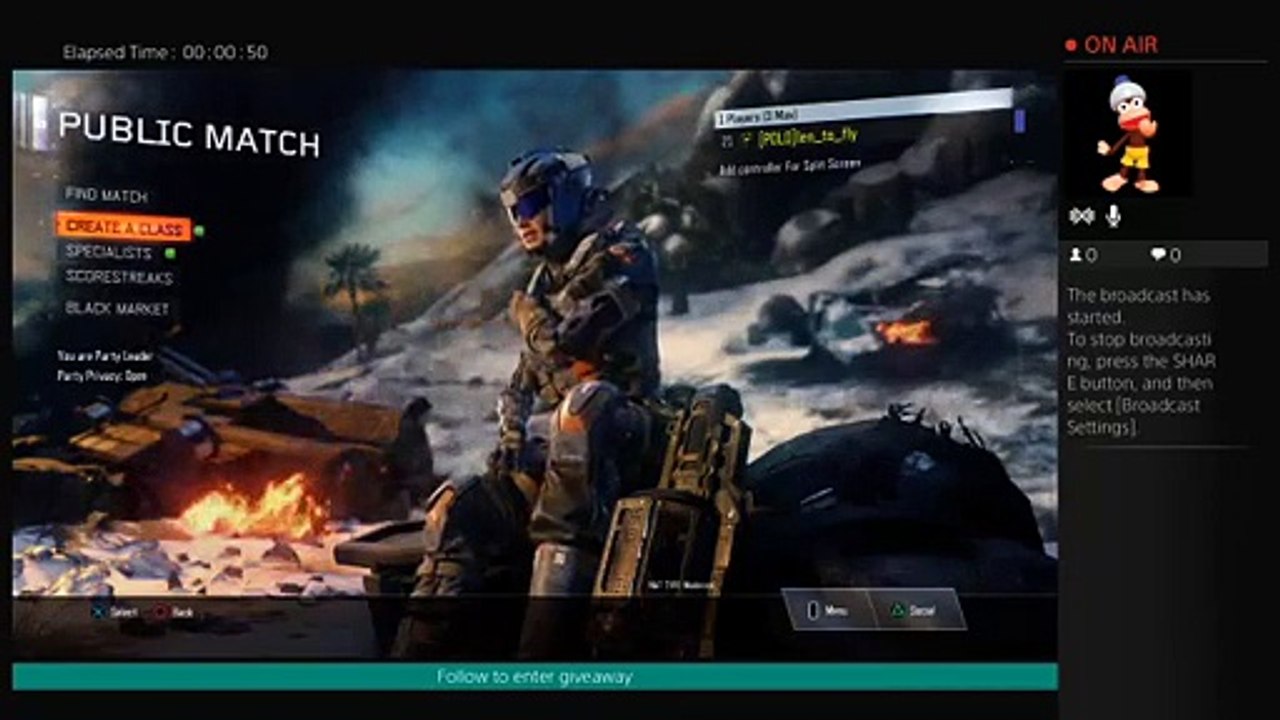Image resolution: width=1280 pixels, height=720 pixels.
Task: Select Add controller For Split Screen
Action: click(x=790, y=165)
